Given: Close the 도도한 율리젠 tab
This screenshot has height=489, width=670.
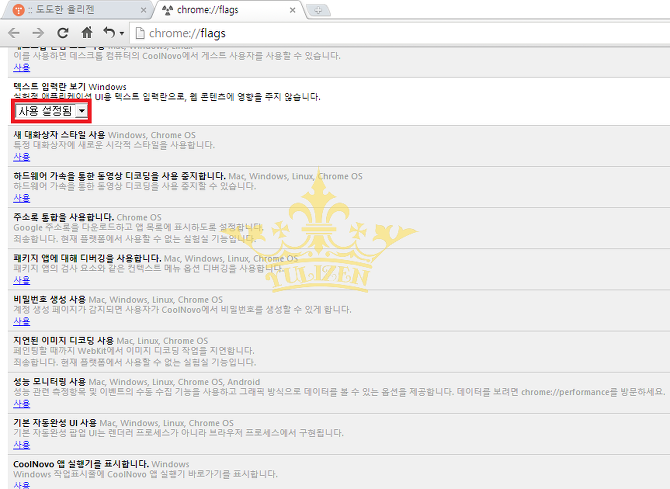Looking at the screenshot, I should (x=144, y=10).
